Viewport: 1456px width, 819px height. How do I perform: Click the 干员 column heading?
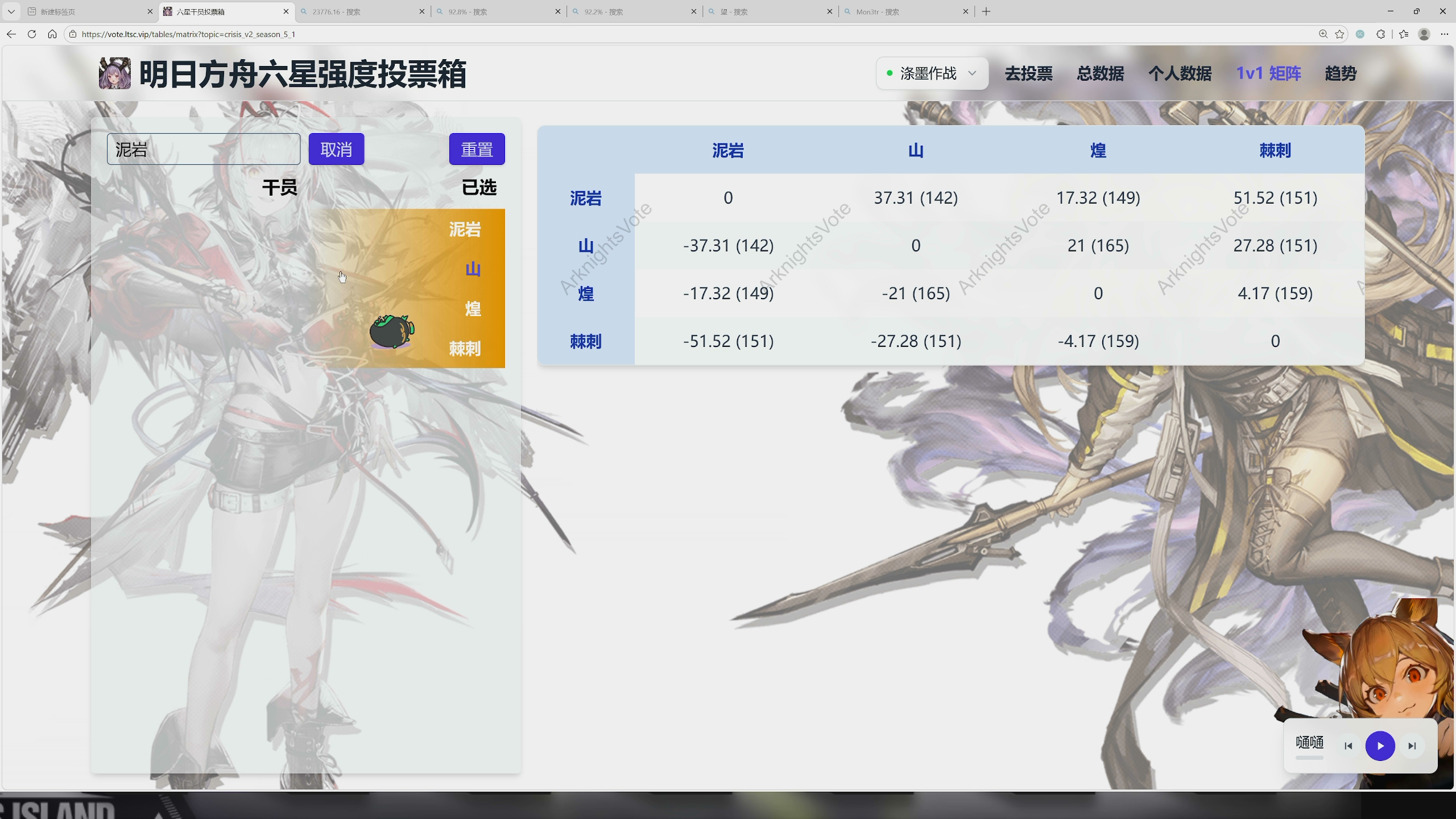click(279, 187)
